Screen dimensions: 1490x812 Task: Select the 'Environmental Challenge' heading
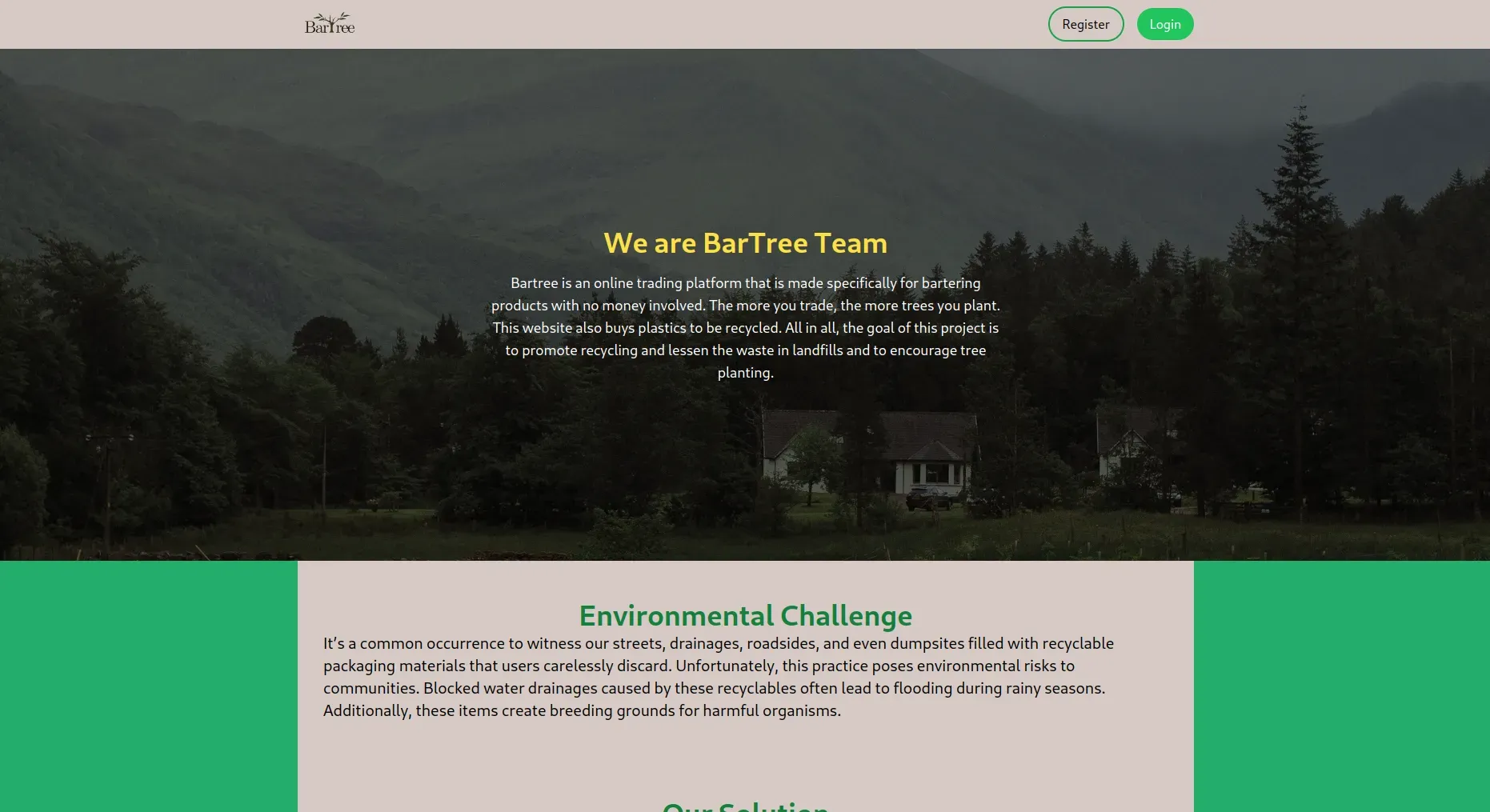coord(745,615)
